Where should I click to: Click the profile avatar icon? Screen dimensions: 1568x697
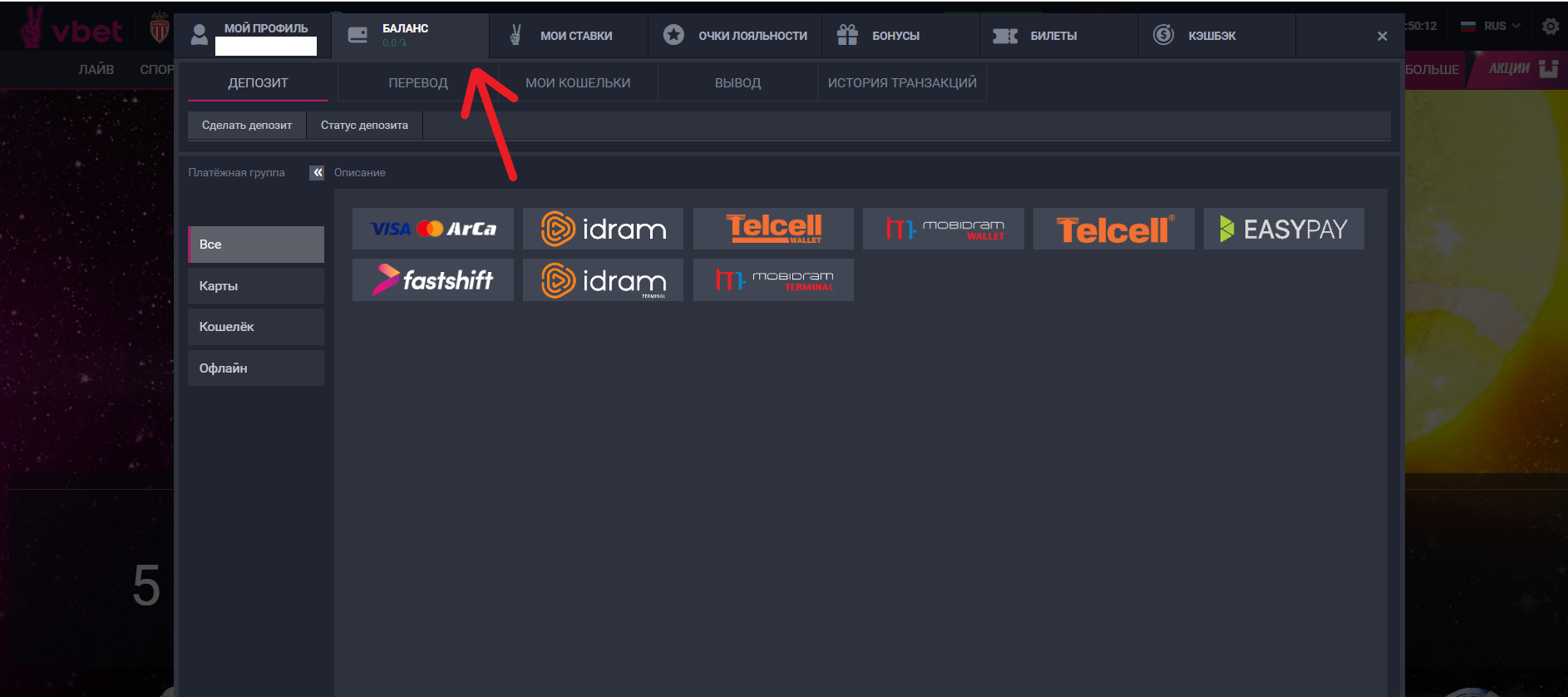pyautogui.click(x=200, y=35)
